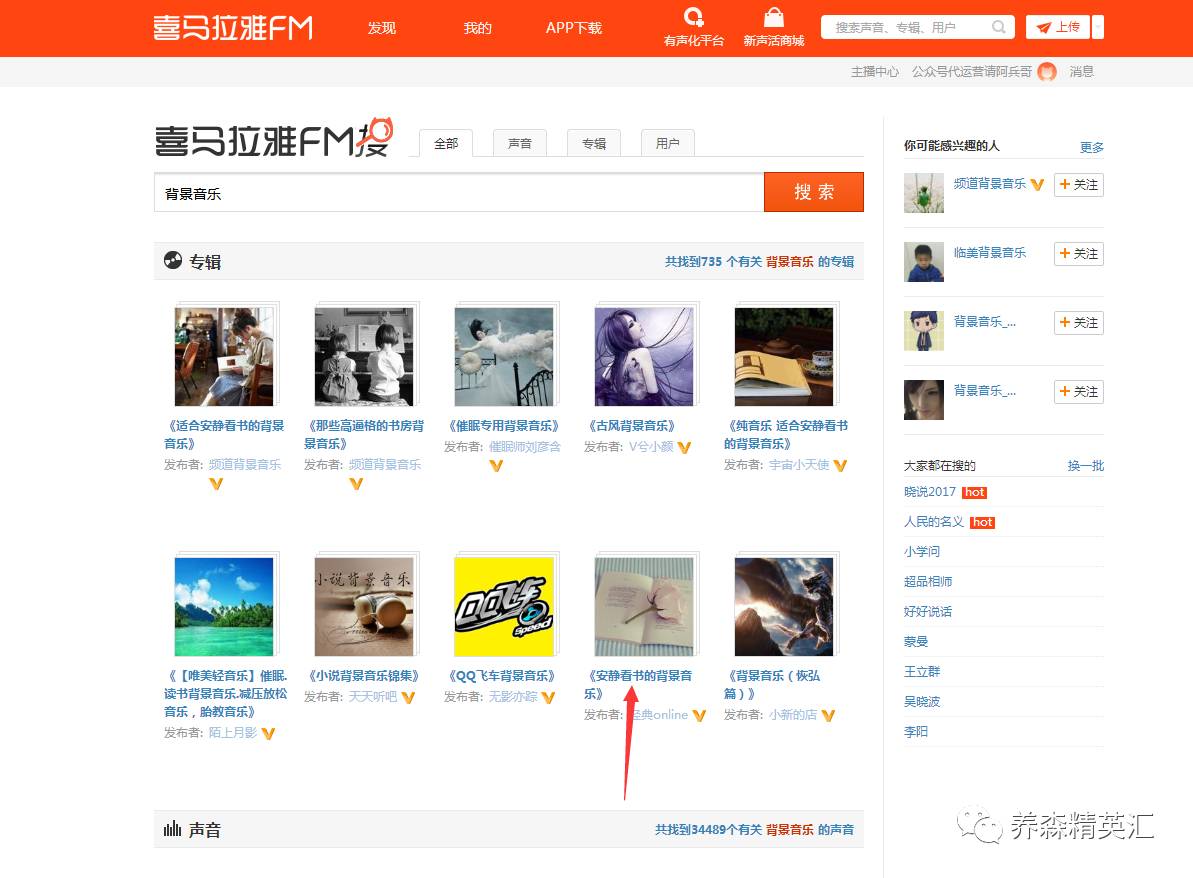Open the 频道背景音乐 user name in sidebar
1193x878 pixels.
[x=990, y=183]
